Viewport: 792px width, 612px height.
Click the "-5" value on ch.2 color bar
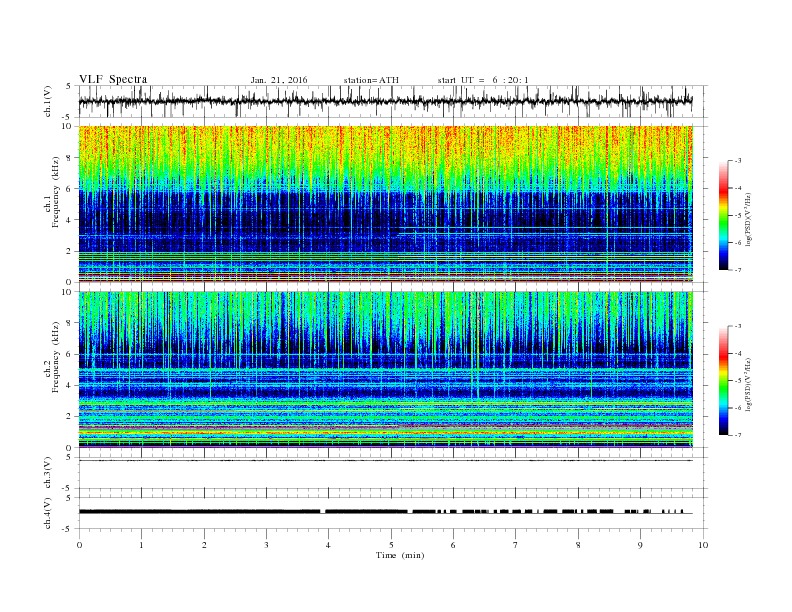click(x=738, y=380)
